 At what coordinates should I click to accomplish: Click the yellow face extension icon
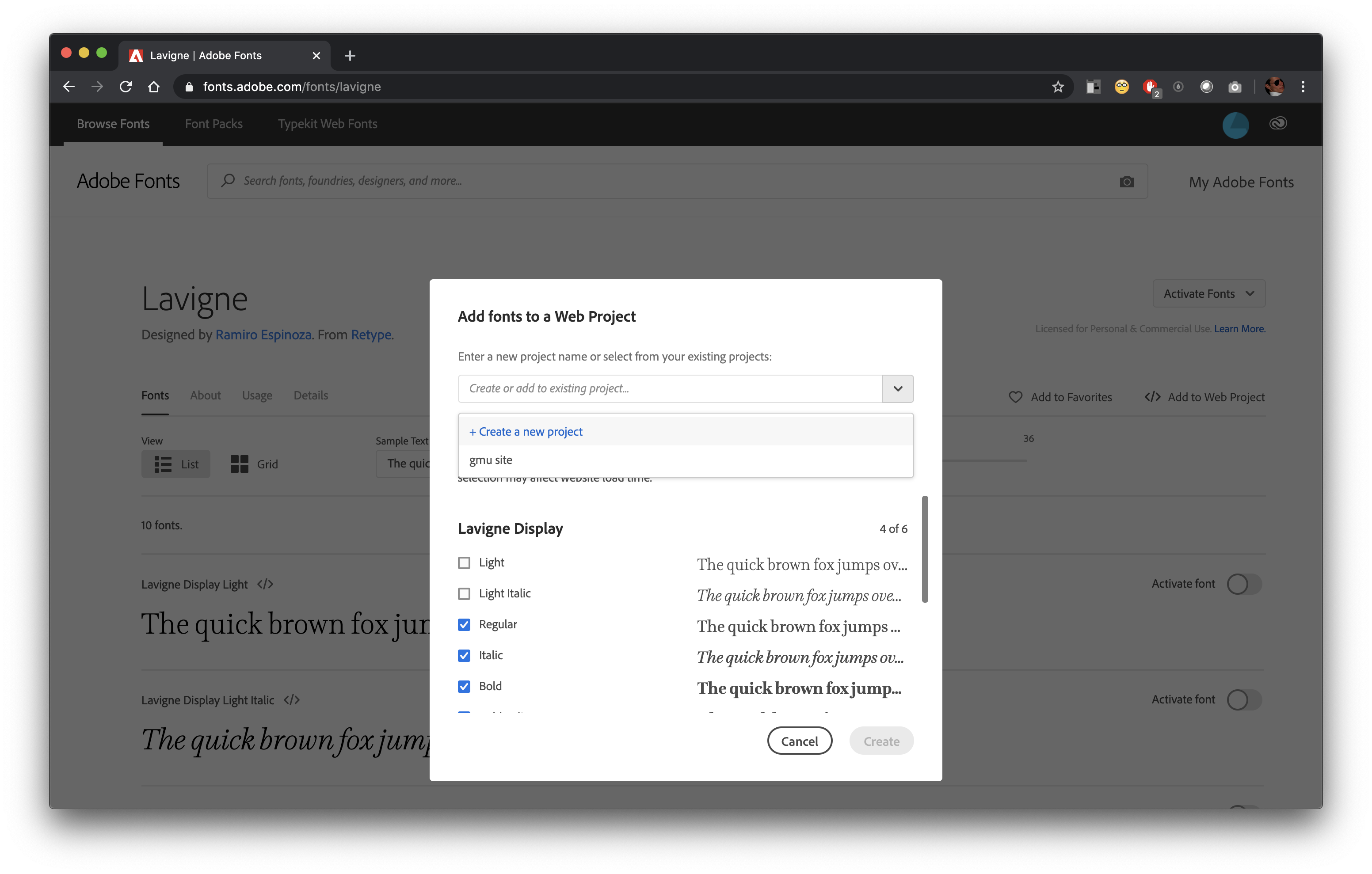[1121, 87]
